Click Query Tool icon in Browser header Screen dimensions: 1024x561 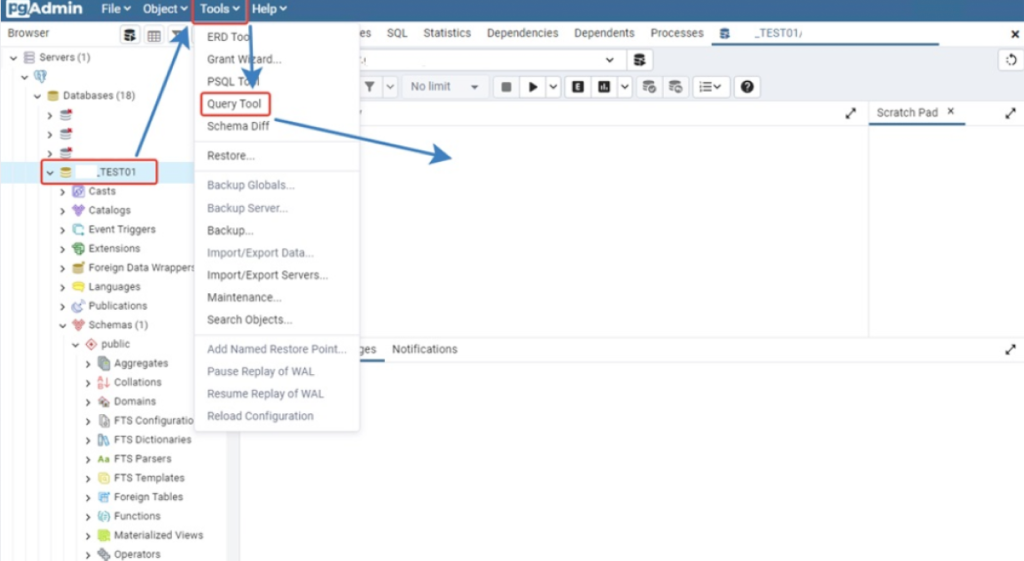pos(130,35)
